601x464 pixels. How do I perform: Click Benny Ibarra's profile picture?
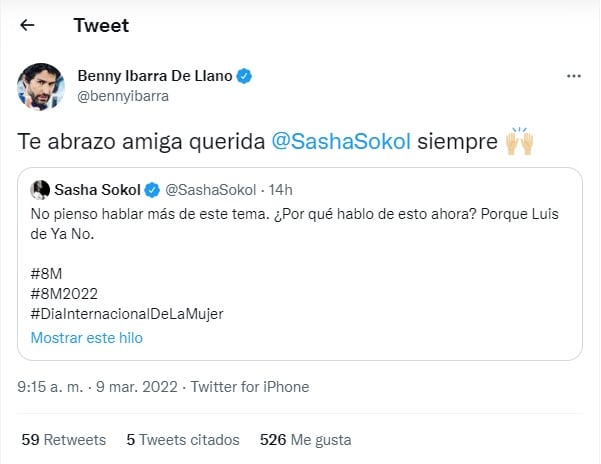41,86
